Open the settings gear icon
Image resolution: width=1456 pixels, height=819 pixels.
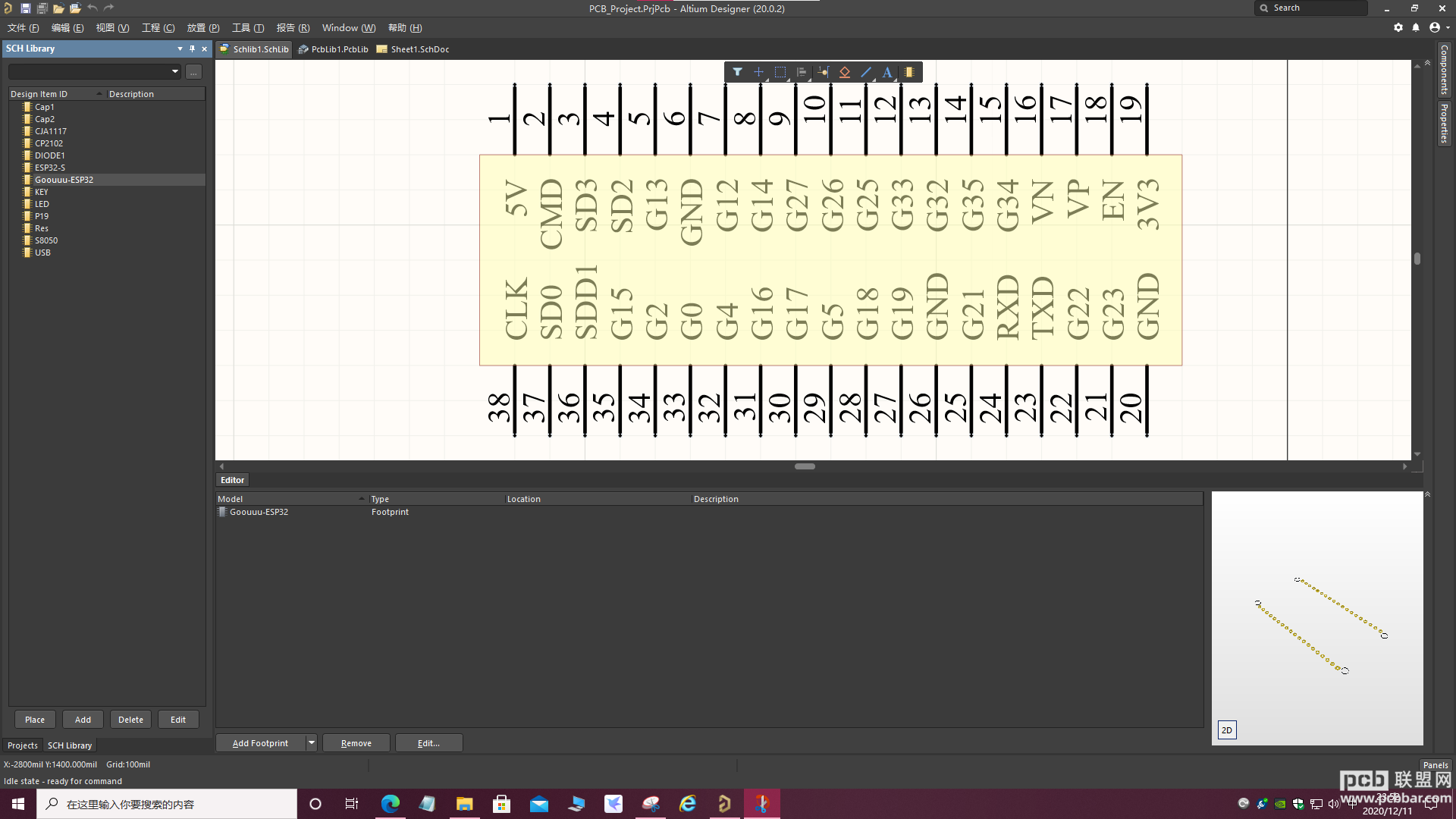point(1398,27)
